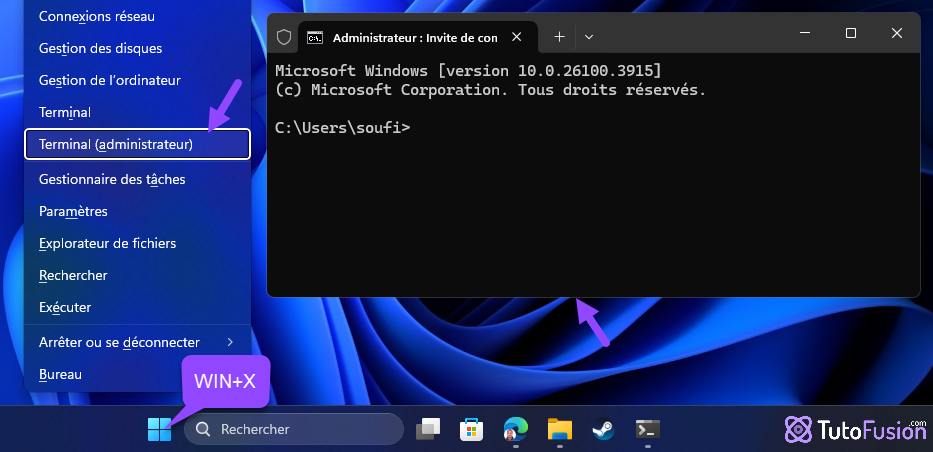
Task: Open the terminal profile dropdown arrow
Action: pos(588,37)
